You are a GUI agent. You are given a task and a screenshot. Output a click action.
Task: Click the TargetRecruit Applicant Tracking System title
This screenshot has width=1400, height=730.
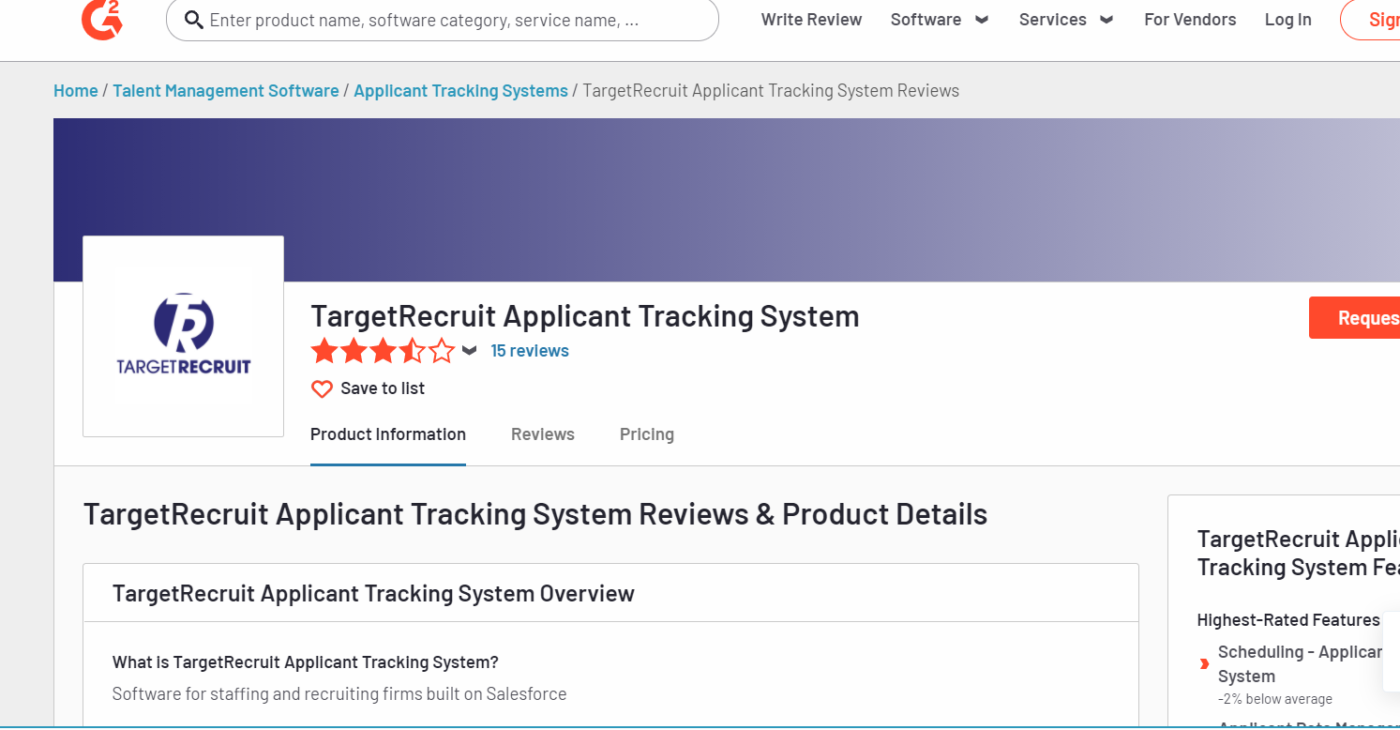(585, 317)
